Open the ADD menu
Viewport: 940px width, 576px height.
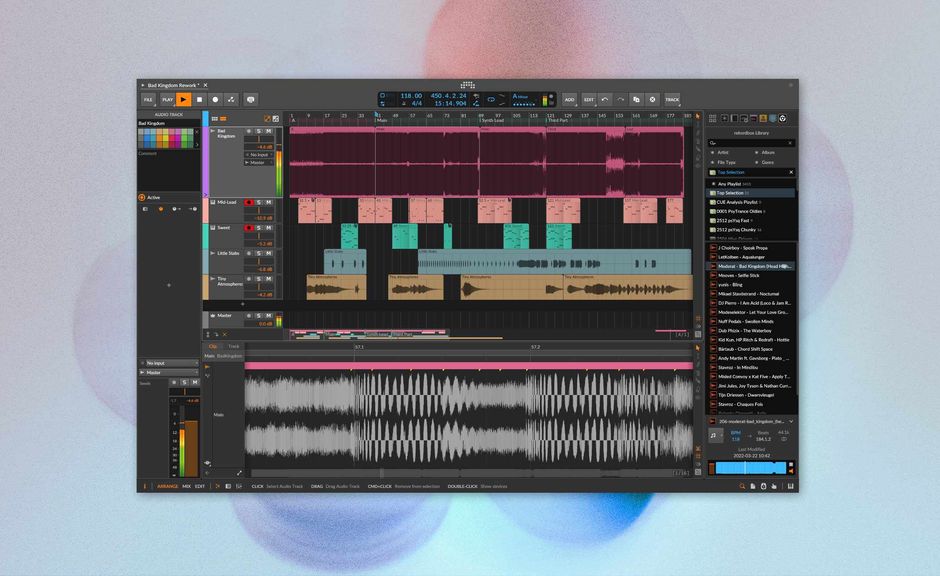click(570, 99)
